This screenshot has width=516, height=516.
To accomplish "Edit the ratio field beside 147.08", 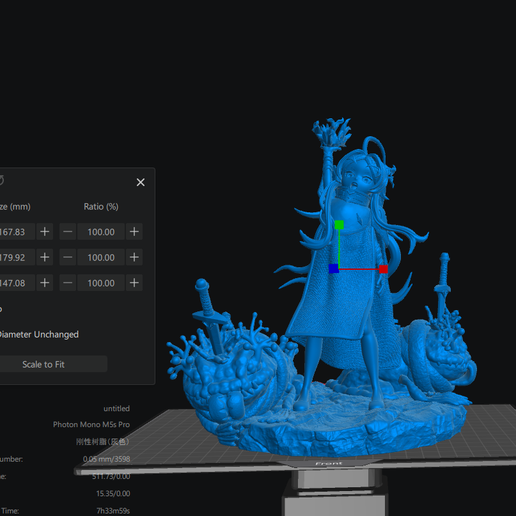I will coord(101,283).
